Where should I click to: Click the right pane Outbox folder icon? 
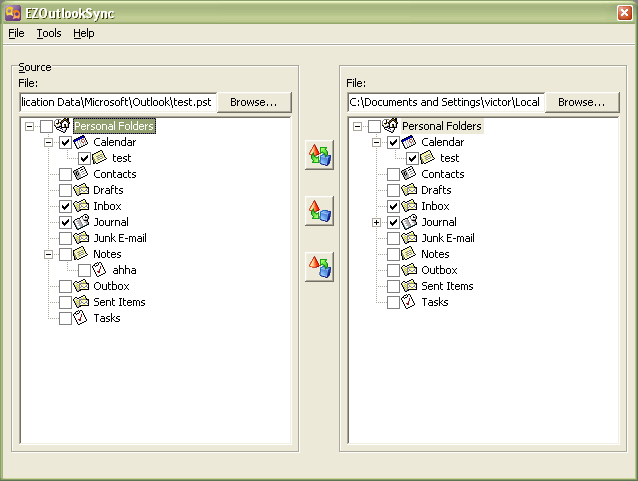click(x=409, y=269)
